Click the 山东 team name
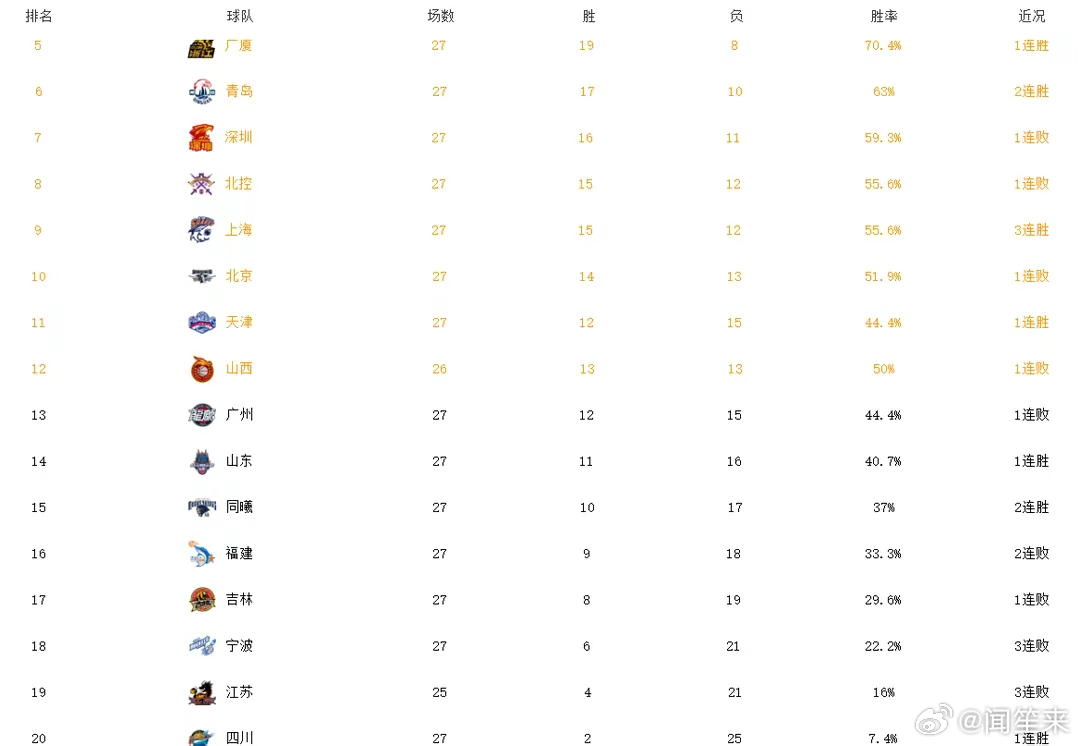Image resolution: width=1080 pixels, height=746 pixels. pyautogui.click(x=239, y=461)
